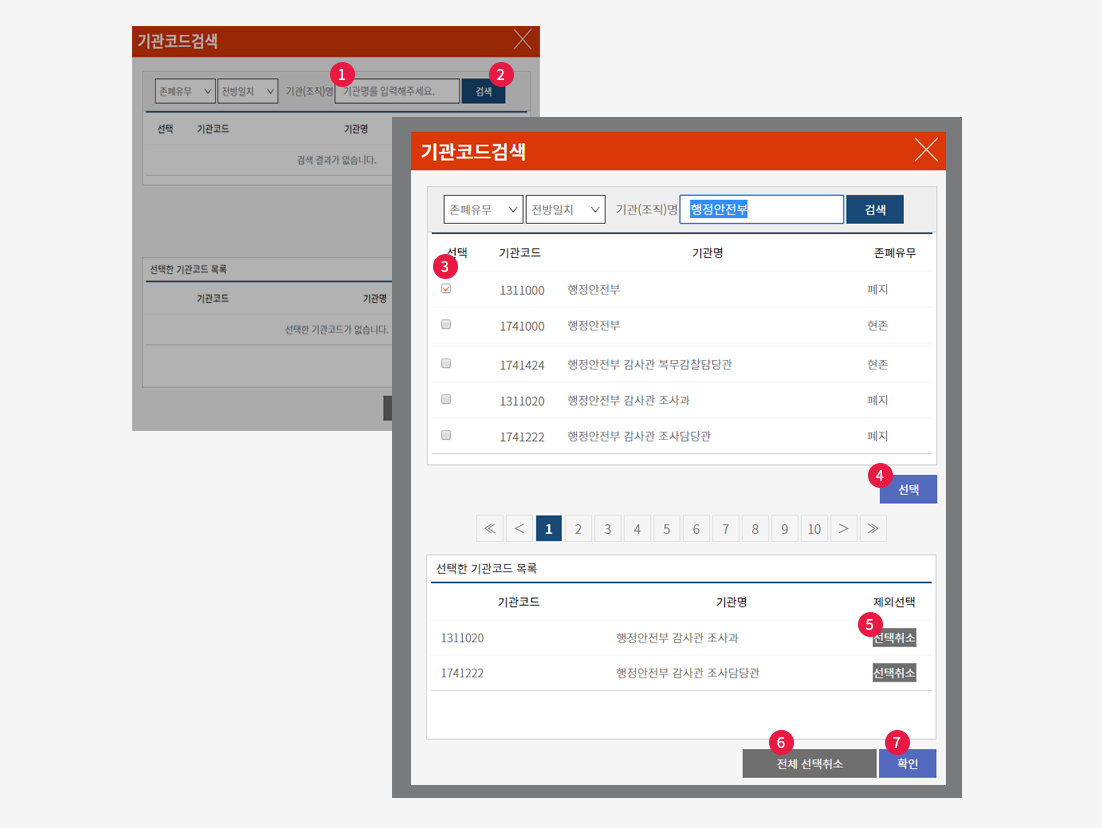This screenshot has height=828, width=1102.
Task: Open background dialog's 존폐유무 dropdown
Action: 185,91
